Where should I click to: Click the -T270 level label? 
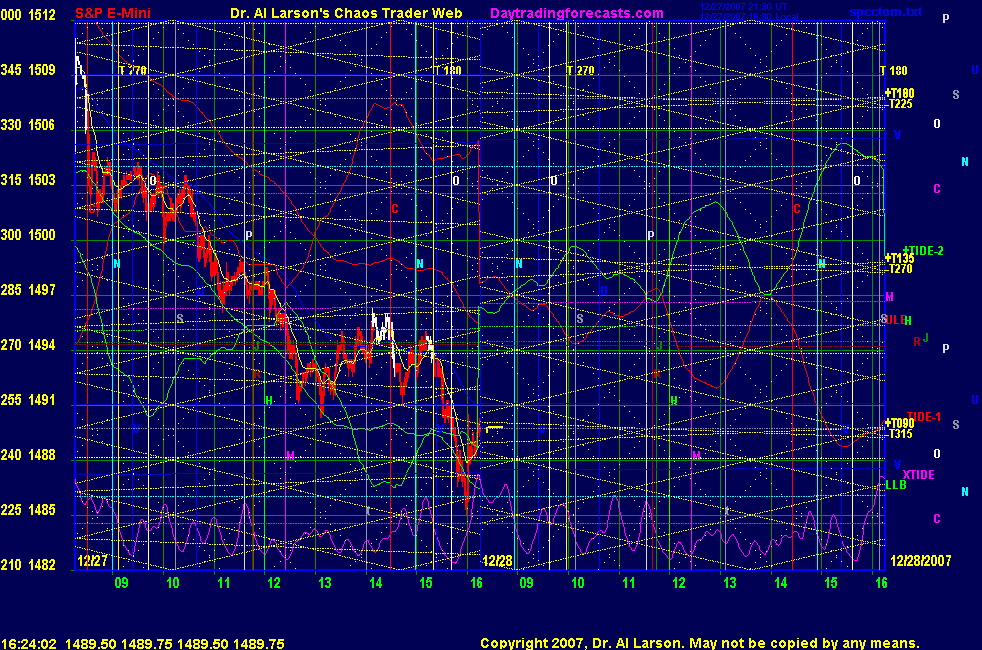pos(900,269)
